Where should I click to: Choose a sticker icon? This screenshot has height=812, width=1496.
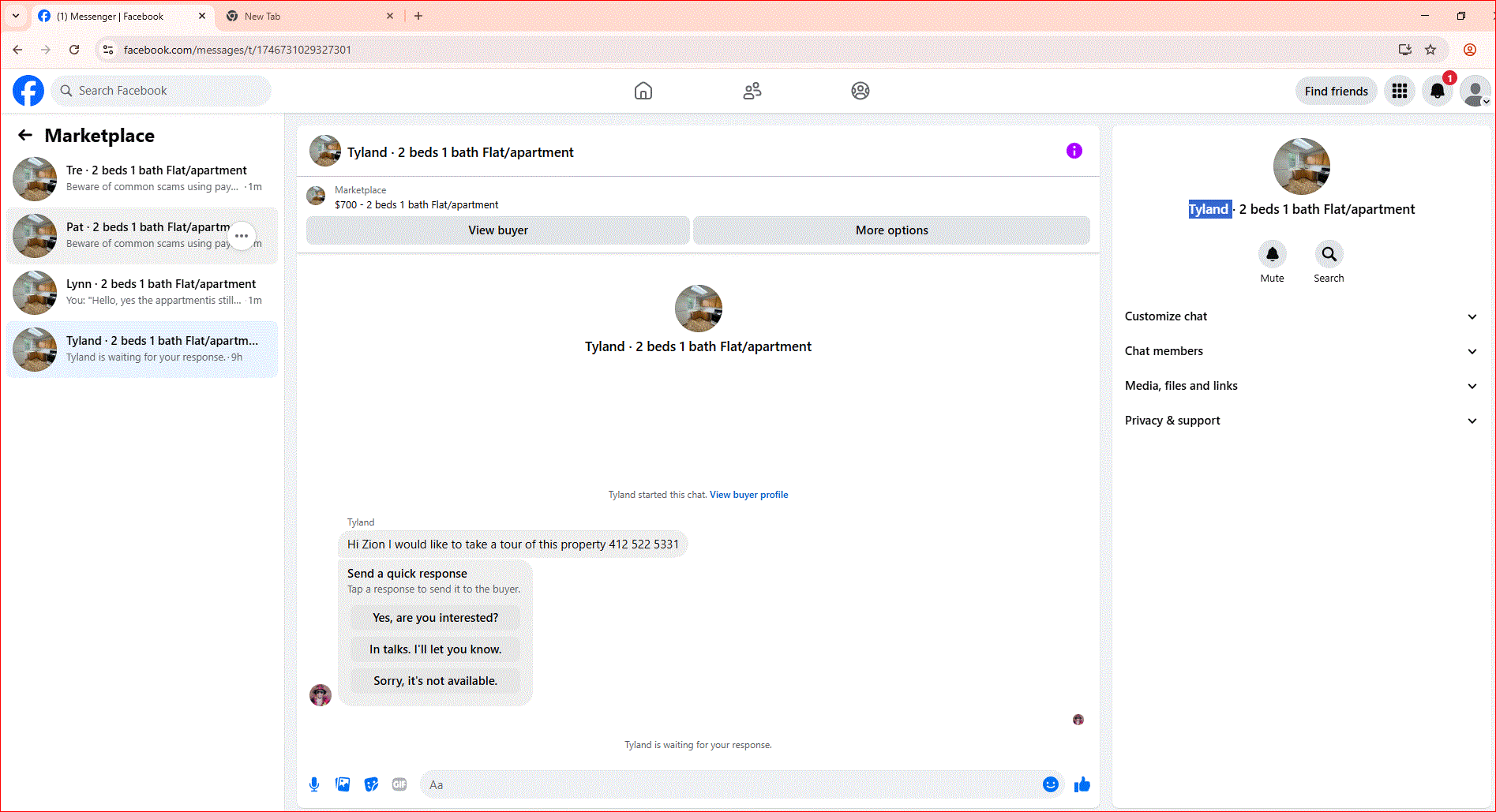[x=371, y=784]
